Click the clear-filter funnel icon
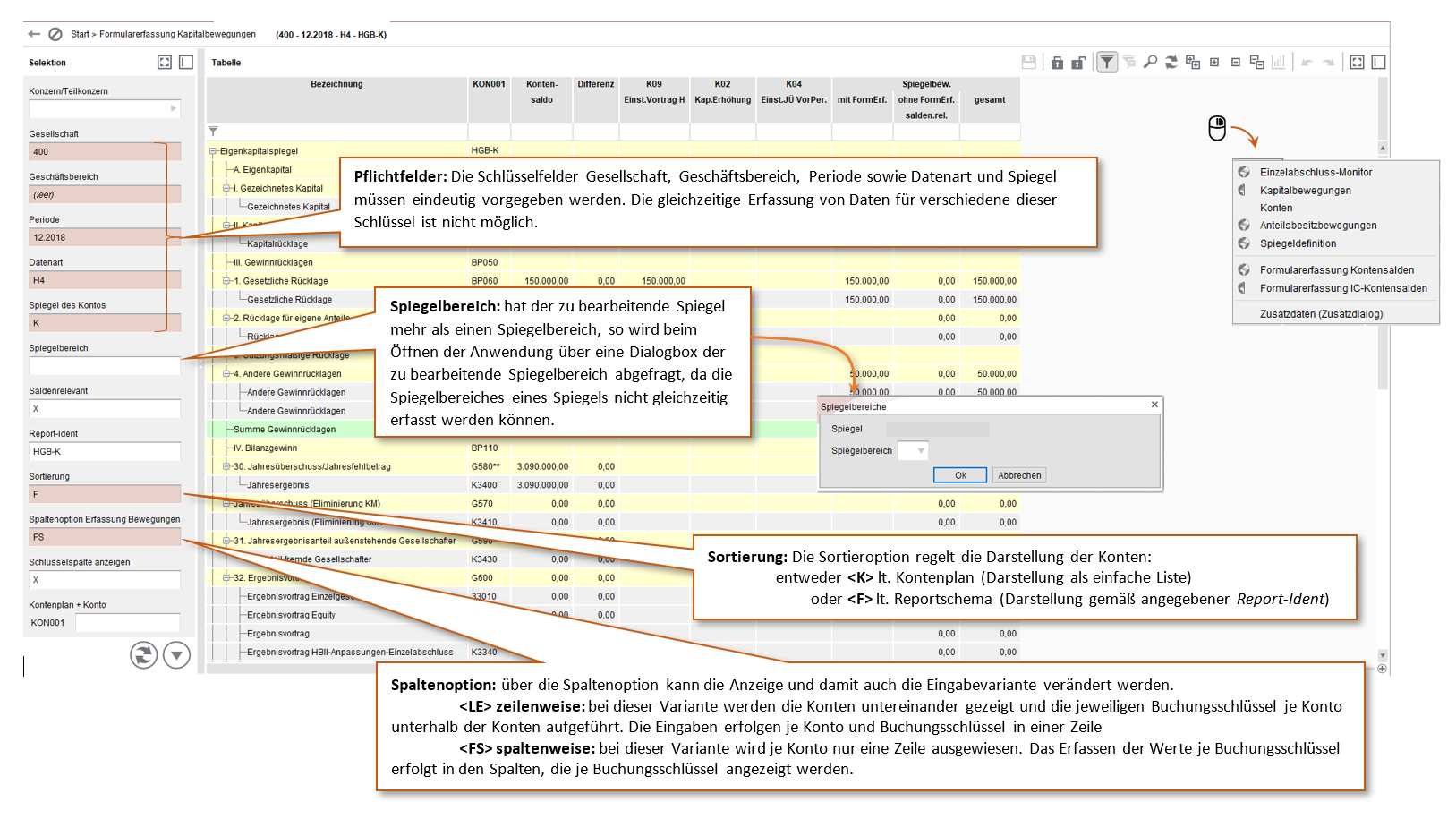This screenshot has width=1456, height=819. (1129, 62)
